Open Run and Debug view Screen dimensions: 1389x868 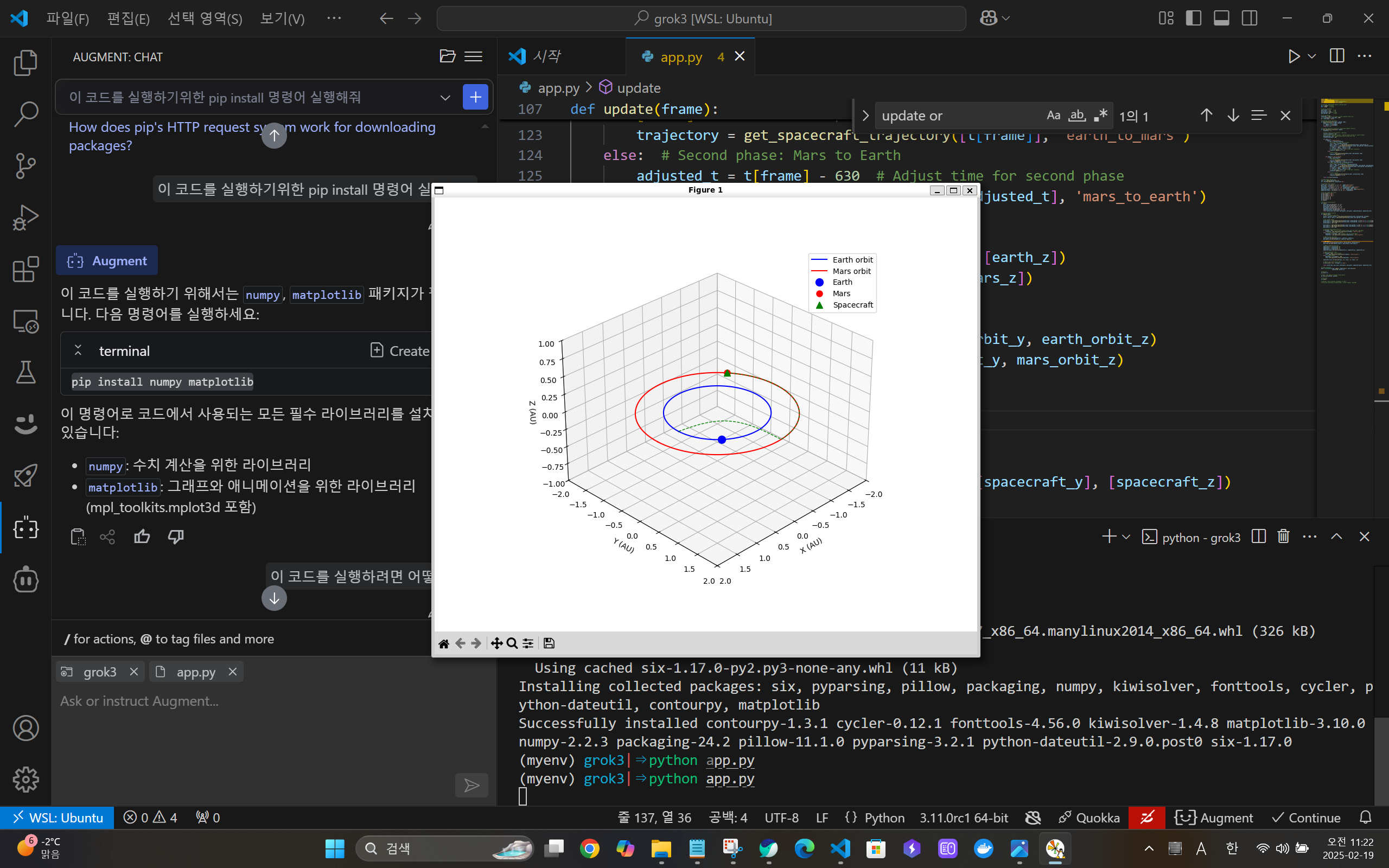click(x=26, y=218)
